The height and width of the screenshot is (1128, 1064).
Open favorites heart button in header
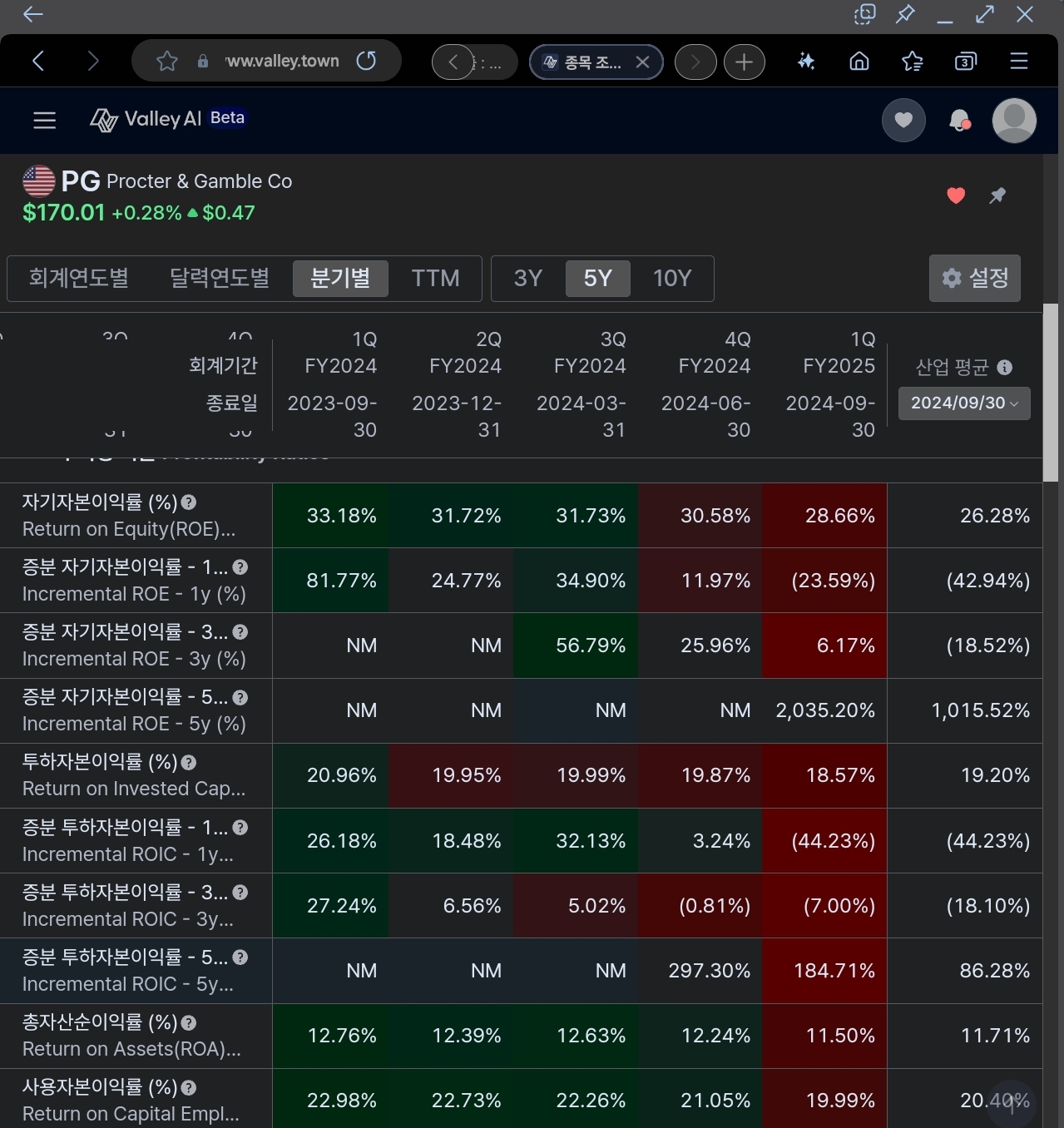pyautogui.click(x=903, y=121)
